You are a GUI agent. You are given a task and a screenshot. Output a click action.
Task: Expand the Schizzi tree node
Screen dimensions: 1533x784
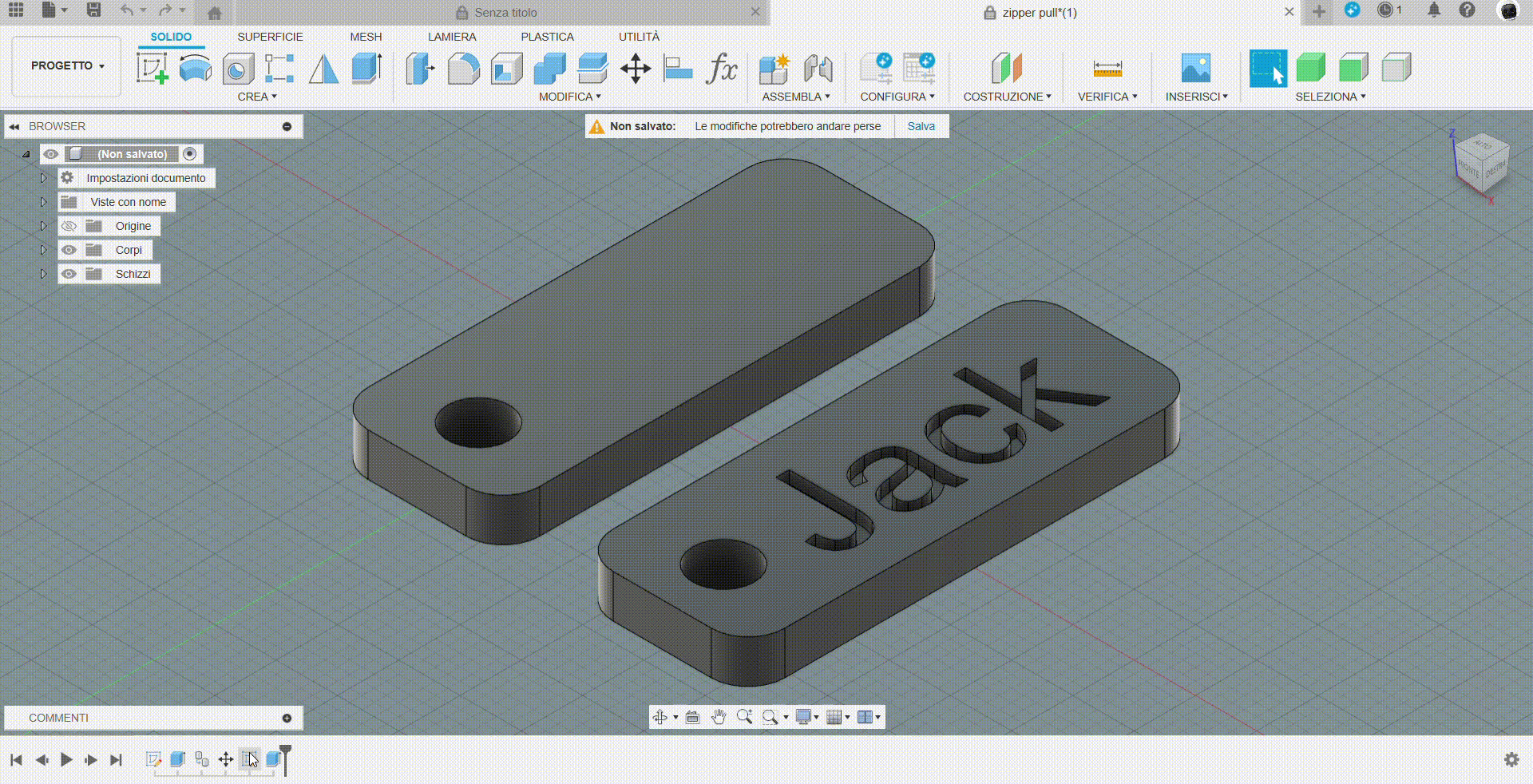pyautogui.click(x=44, y=274)
